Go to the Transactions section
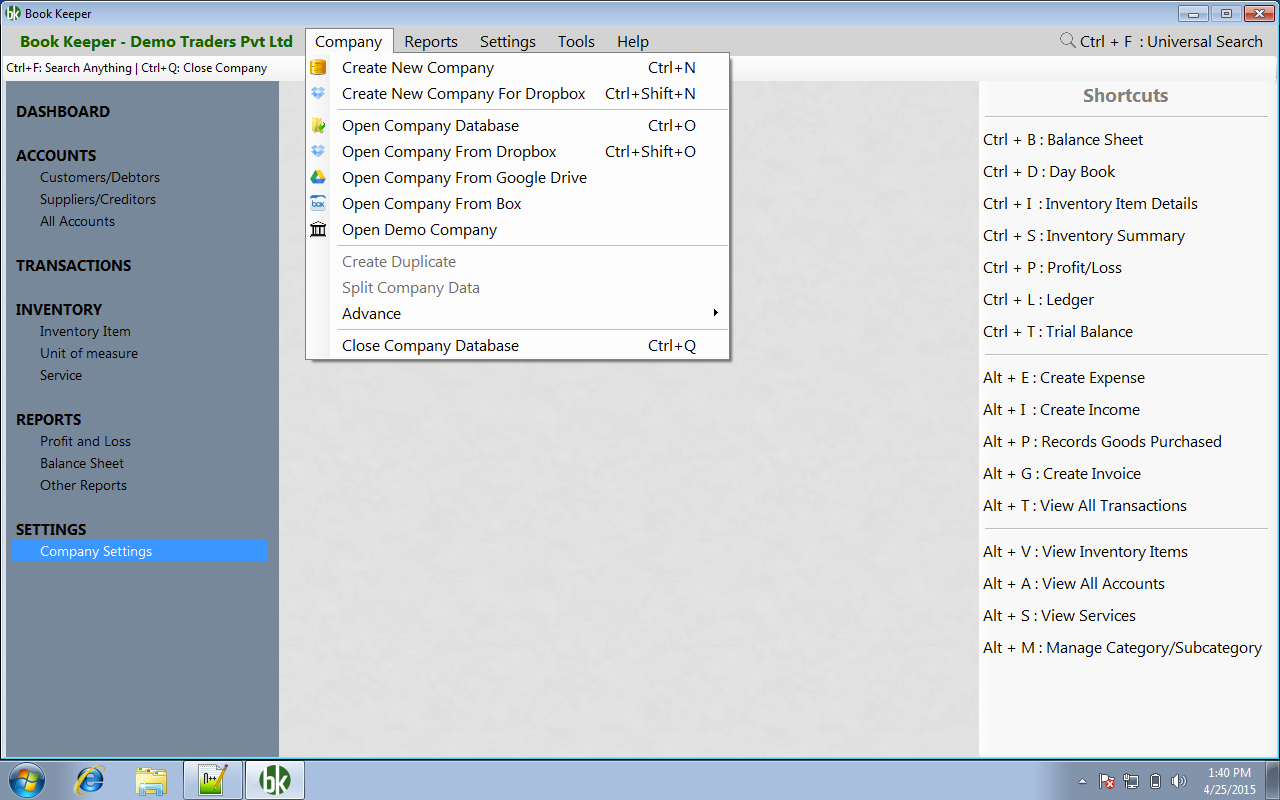The width and height of the screenshot is (1280, 800). 73,266
